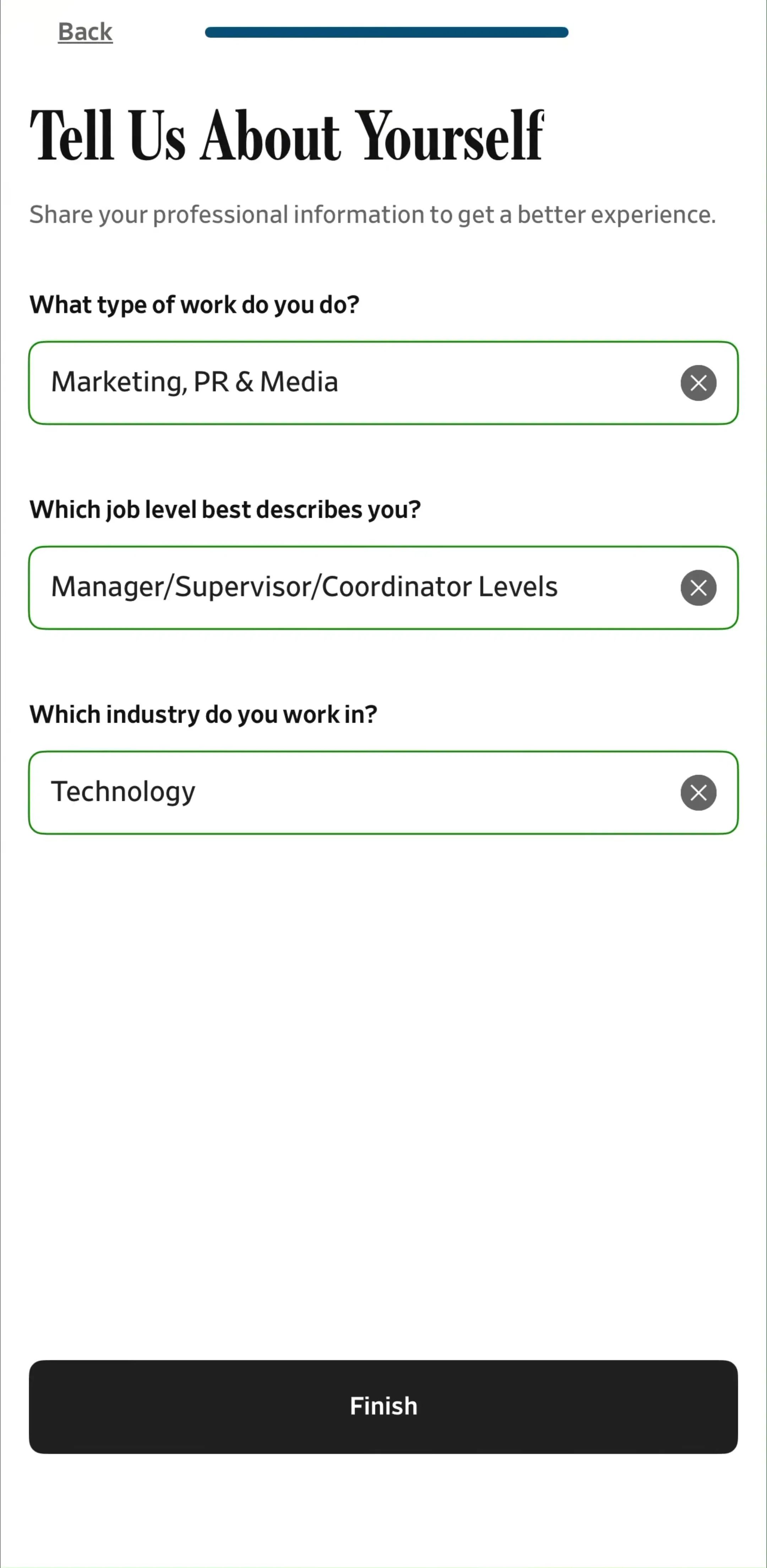This screenshot has height=1568, width=767.
Task: Clear the Marketing, PR & Media selection
Action: [x=698, y=383]
